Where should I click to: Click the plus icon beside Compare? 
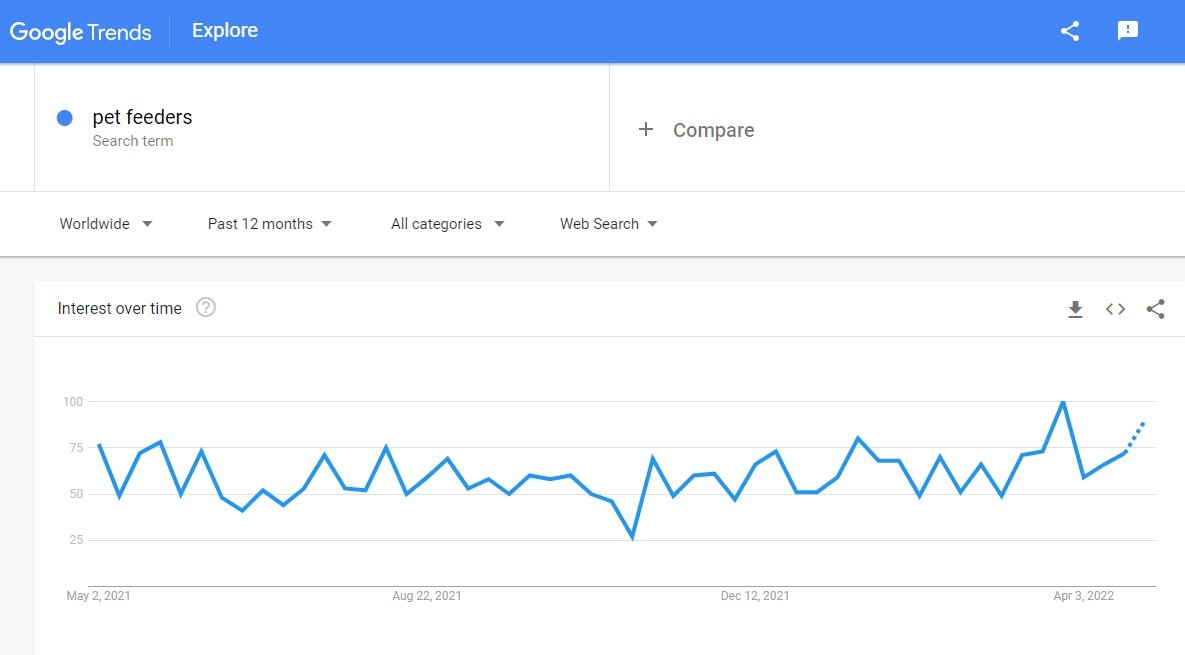click(x=645, y=129)
